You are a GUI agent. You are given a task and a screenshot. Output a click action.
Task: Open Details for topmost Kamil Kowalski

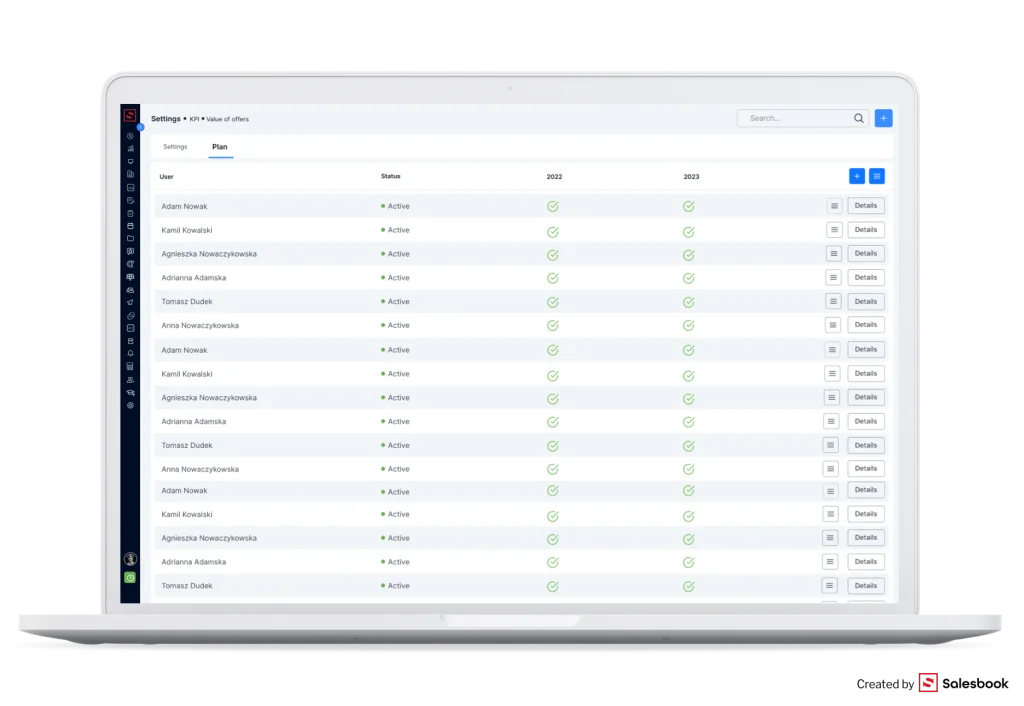[x=866, y=230]
